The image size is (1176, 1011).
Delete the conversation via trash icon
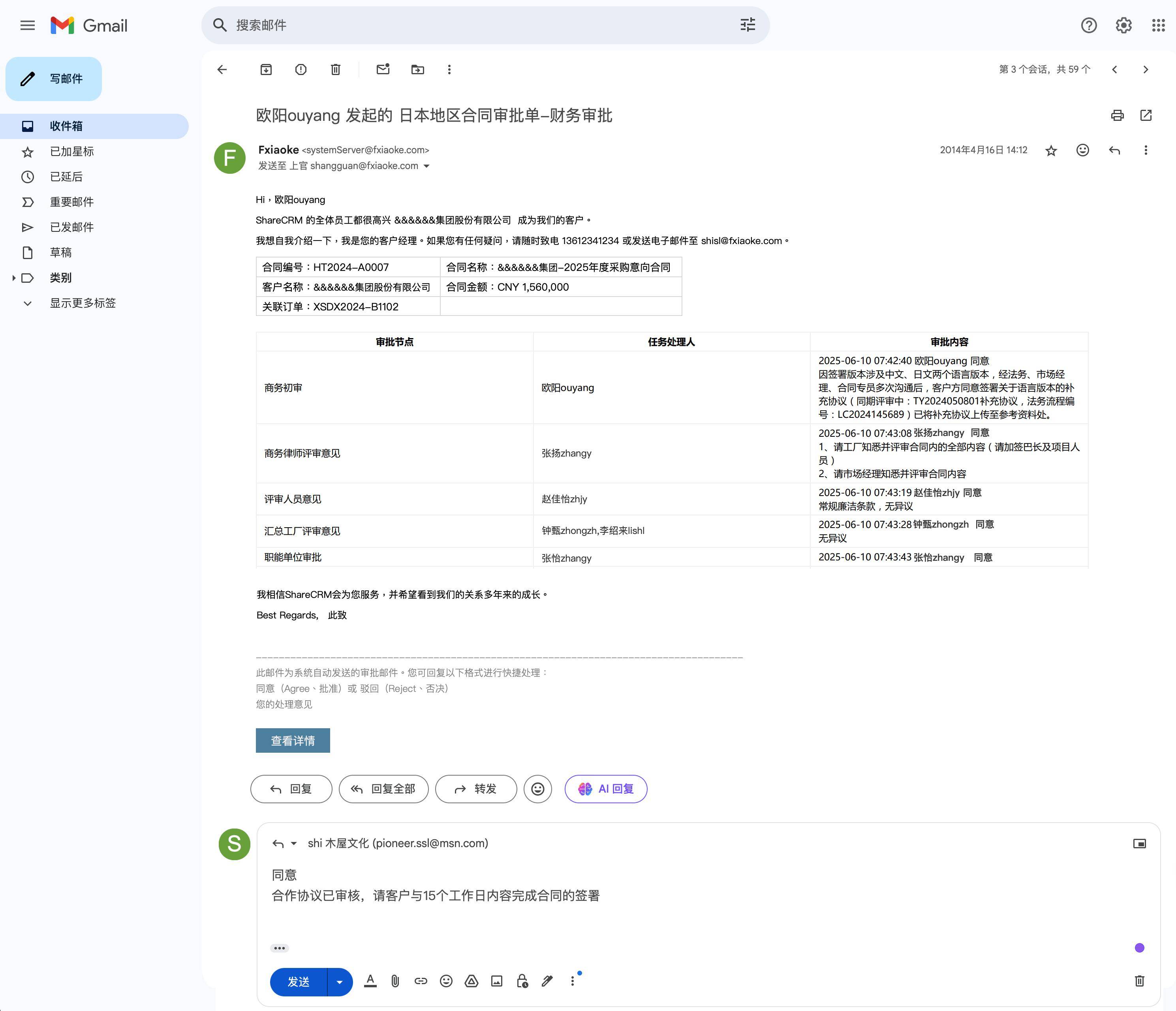[335, 69]
